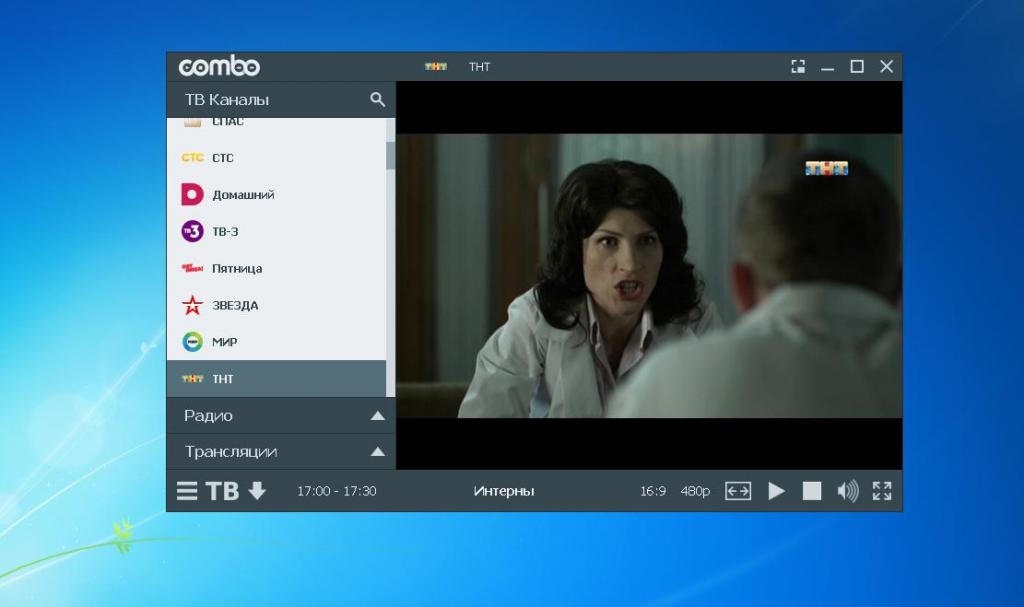Close the combo window
Image resolution: width=1024 pixels, height=607 pixels.
coord(886,67)
